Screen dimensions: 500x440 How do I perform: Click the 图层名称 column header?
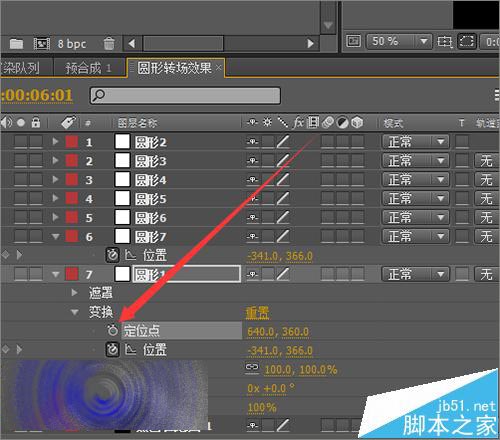pyautogui.click(x=137, y=123)
